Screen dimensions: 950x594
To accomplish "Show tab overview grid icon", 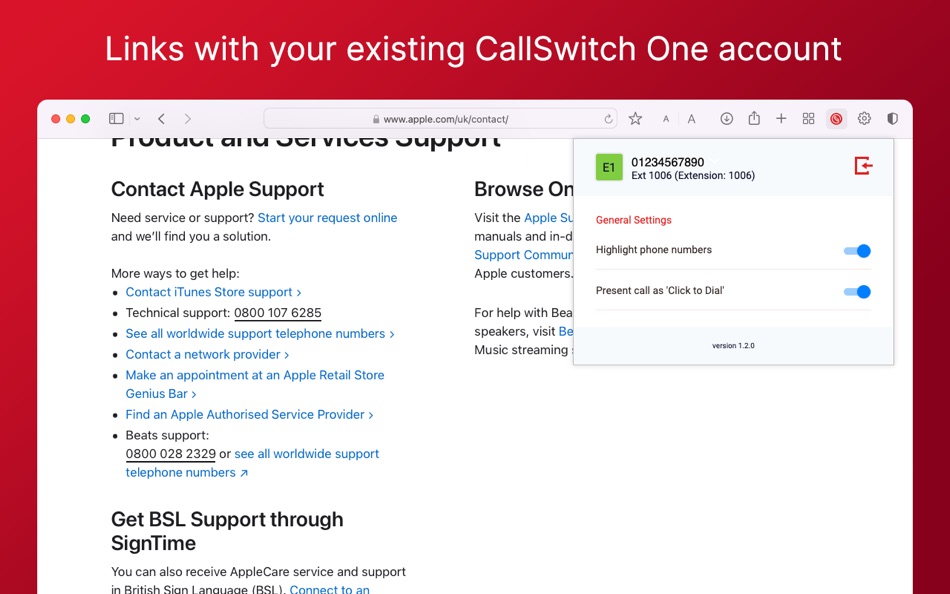I will pyautogui.click(x=808, y=119).
